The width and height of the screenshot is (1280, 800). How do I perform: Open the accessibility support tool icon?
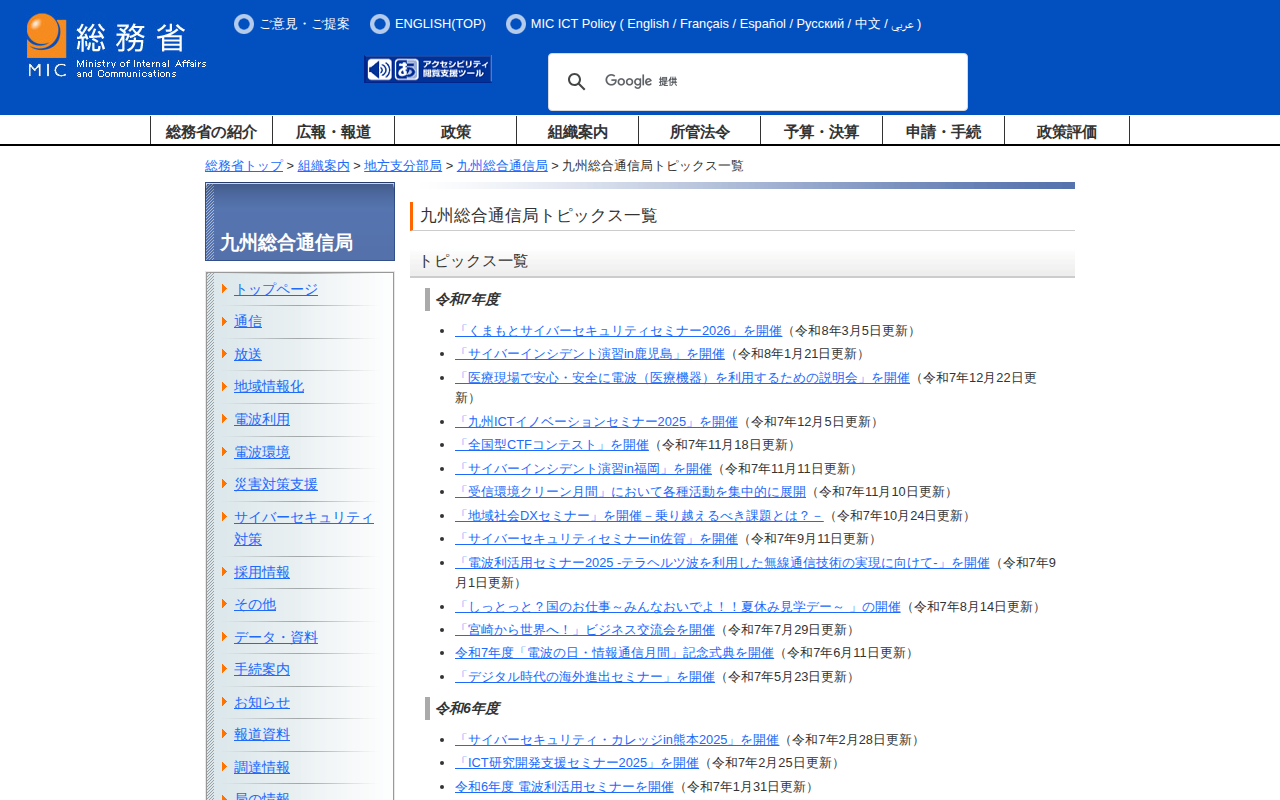(x=428, y=69)
